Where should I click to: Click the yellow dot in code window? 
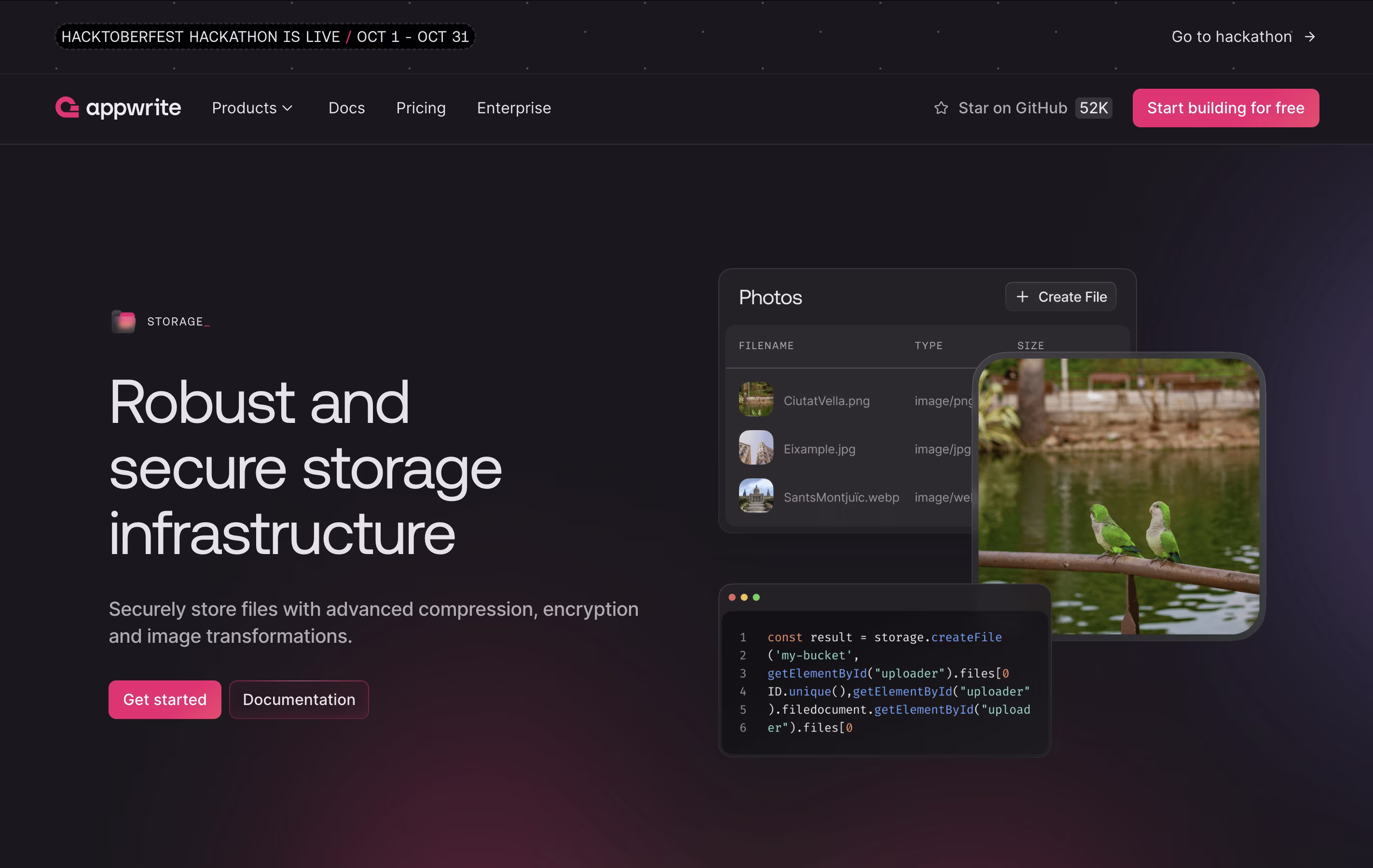744,597
